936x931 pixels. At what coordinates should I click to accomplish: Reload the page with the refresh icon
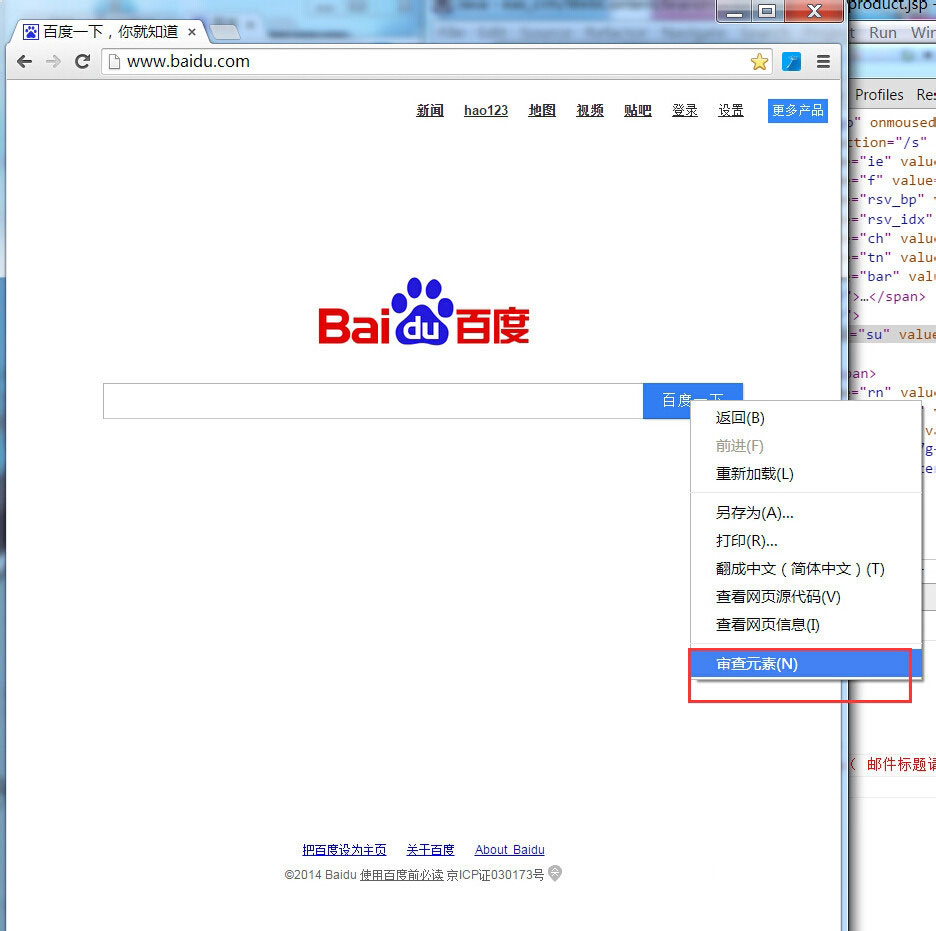82,61
